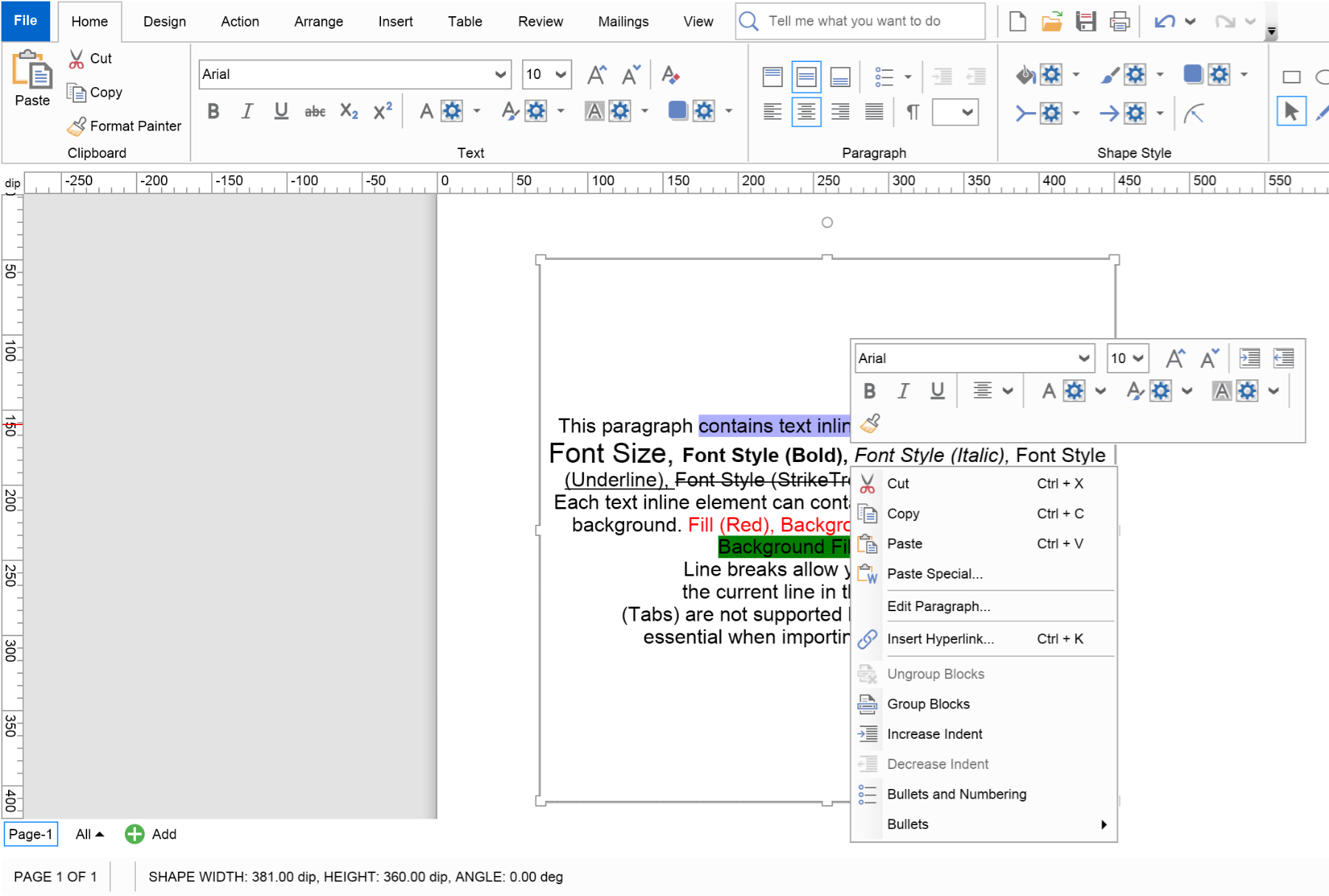Toggle Underline in mini toolbar

tap(938, 391)
